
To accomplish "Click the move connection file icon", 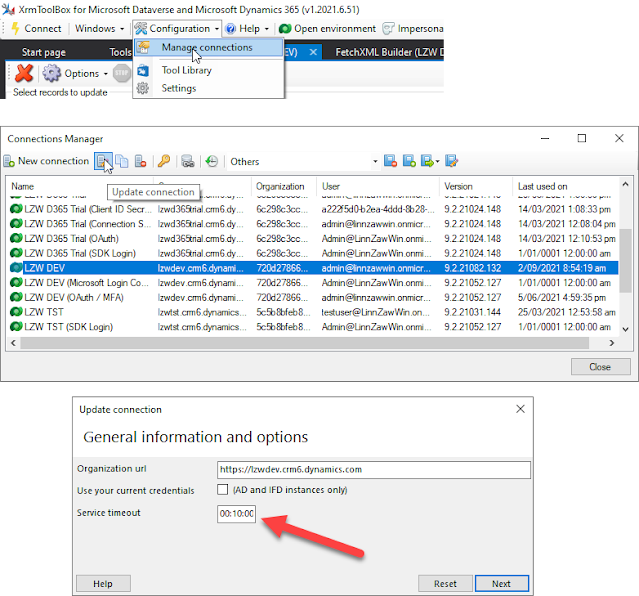I will pos(427,161).
